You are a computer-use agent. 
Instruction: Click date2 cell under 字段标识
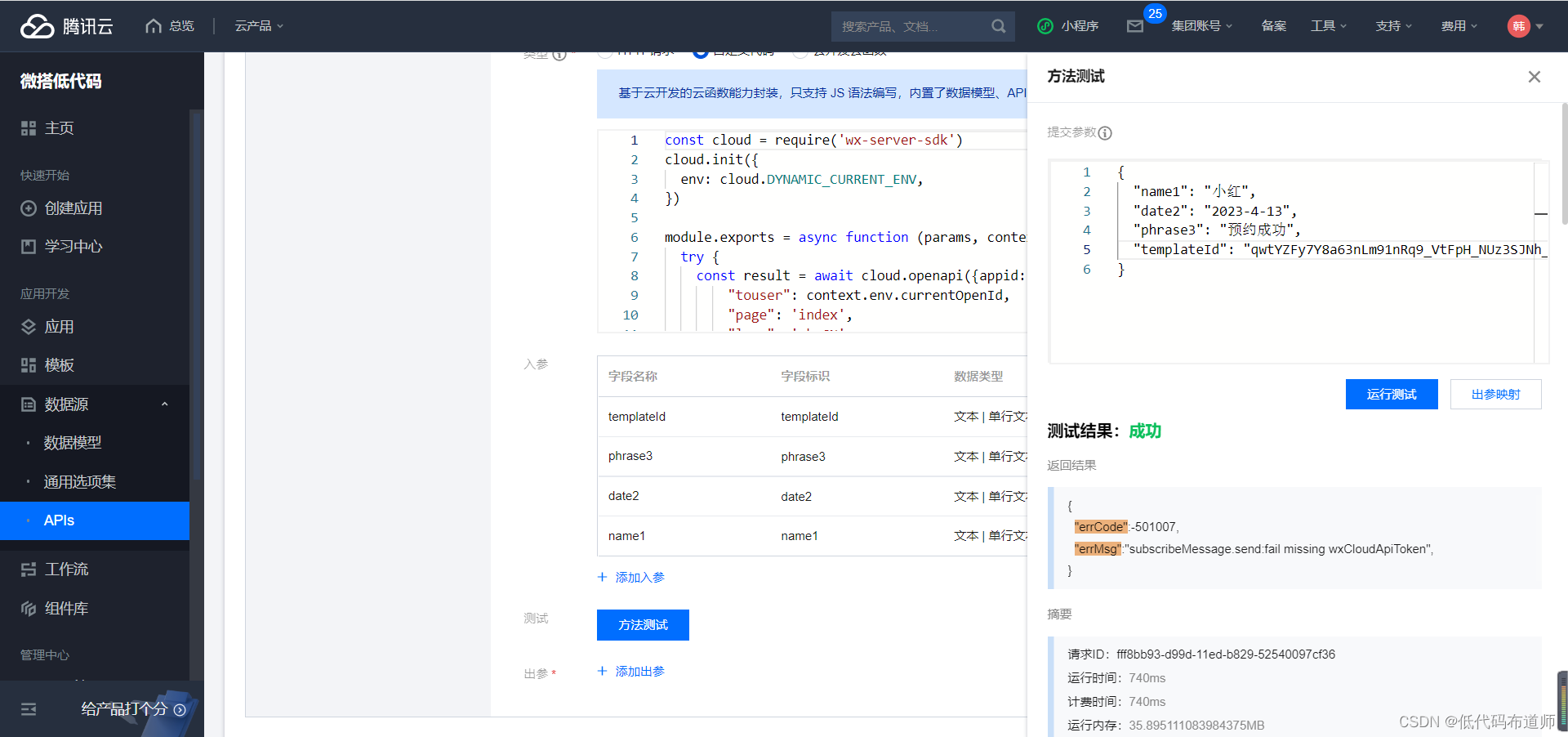tap(796, 497)
